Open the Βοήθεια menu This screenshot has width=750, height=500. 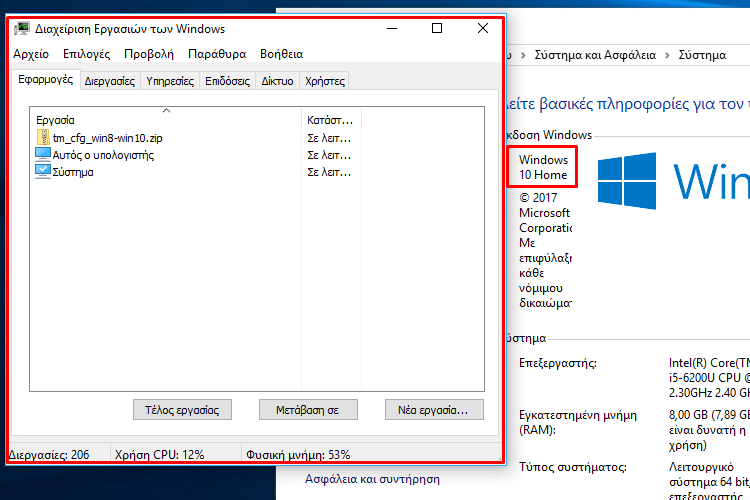[x=281, y=54]
